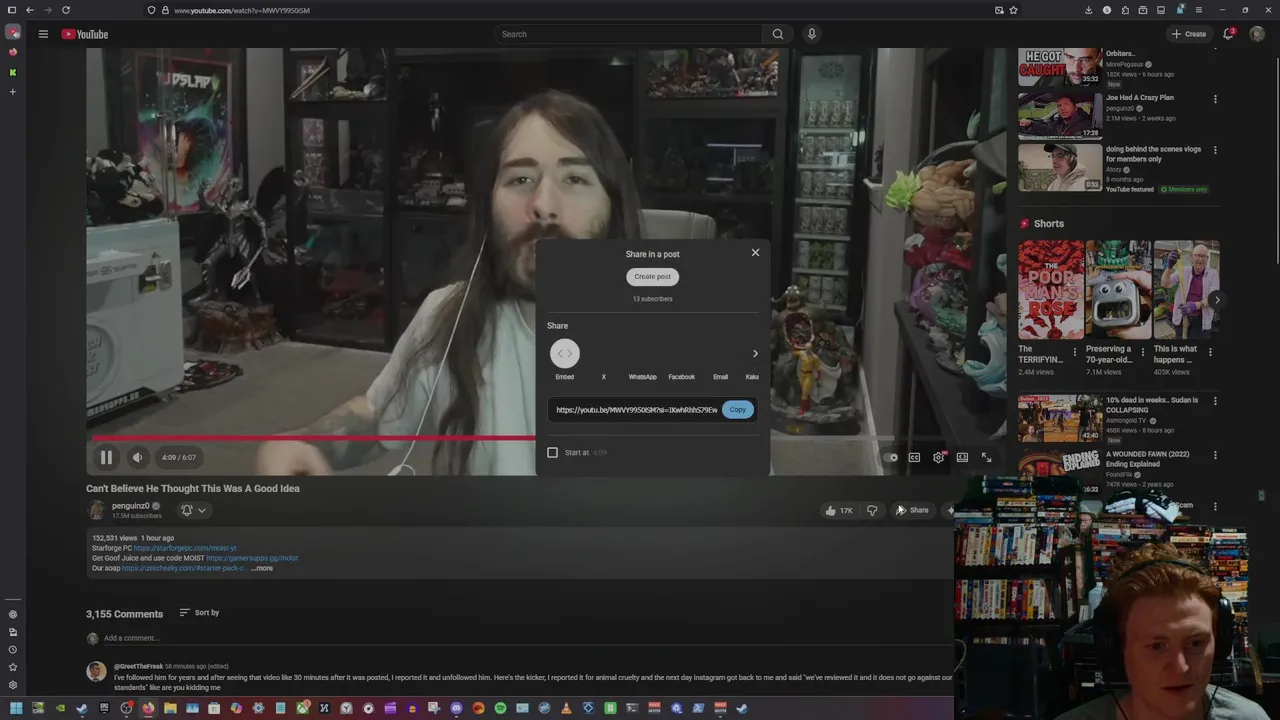The width and height of the screenshot is (1280, 720).
Task: Open the YouTube guide hamburger menu
Action: [x=43, y=34]
